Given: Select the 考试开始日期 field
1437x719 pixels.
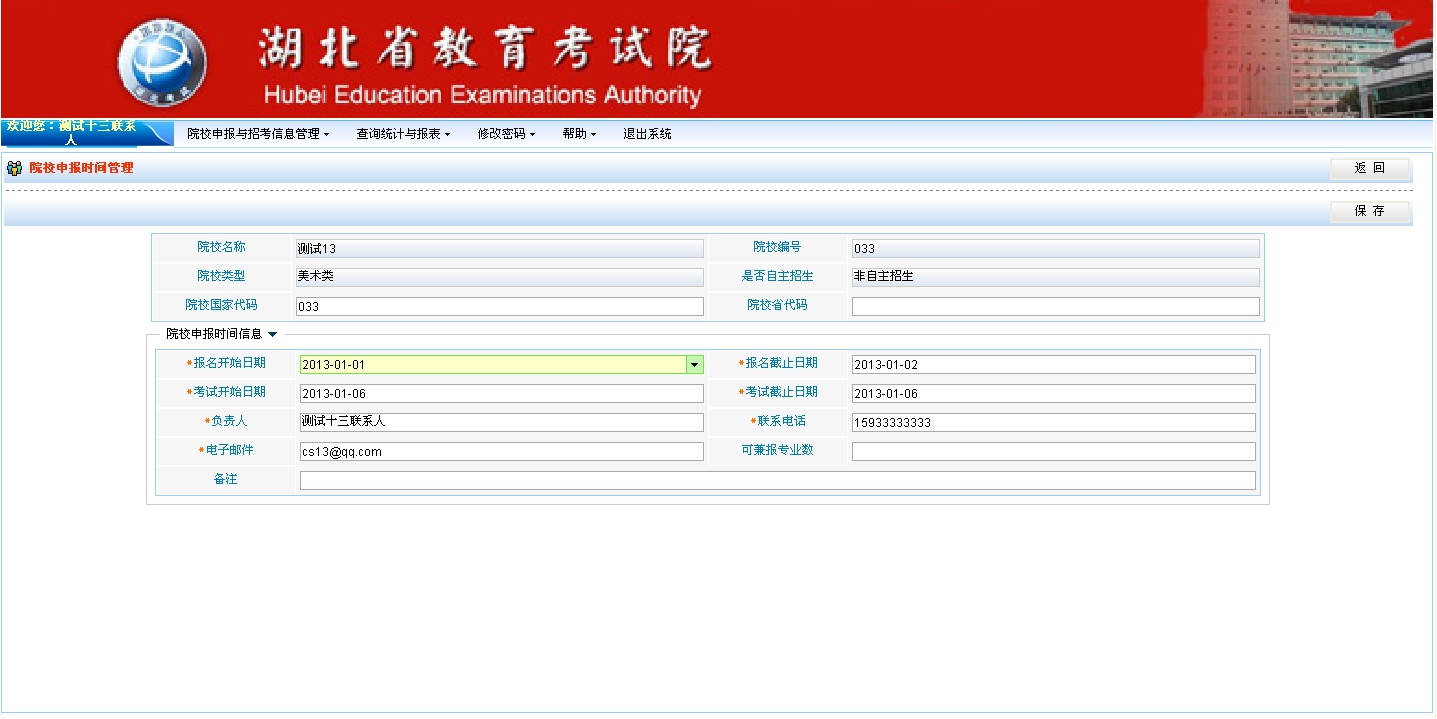Looking at the screenshot, I should pyautogui.click(x=501, y=394).
